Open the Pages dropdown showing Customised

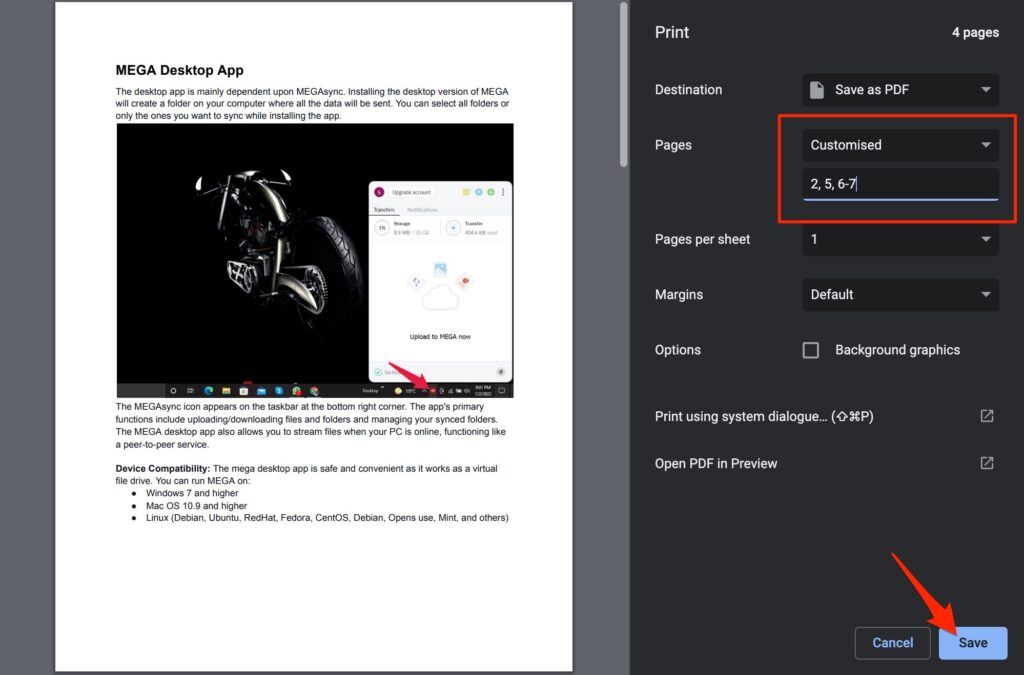click(900, 144)
